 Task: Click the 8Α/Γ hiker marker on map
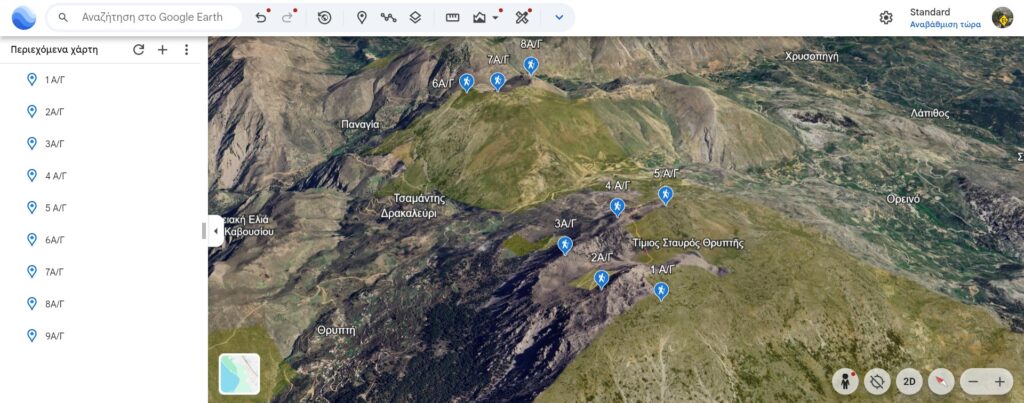pyautogui.click(x=532, y=65)
